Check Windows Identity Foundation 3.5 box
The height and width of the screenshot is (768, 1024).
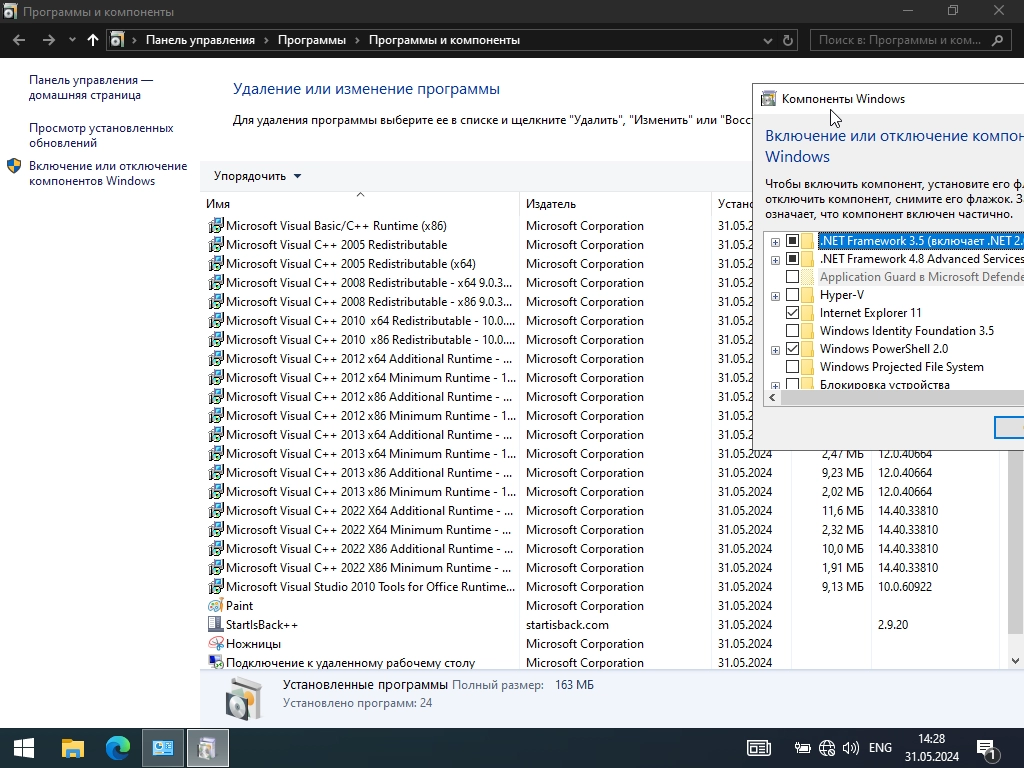[792, 331]
